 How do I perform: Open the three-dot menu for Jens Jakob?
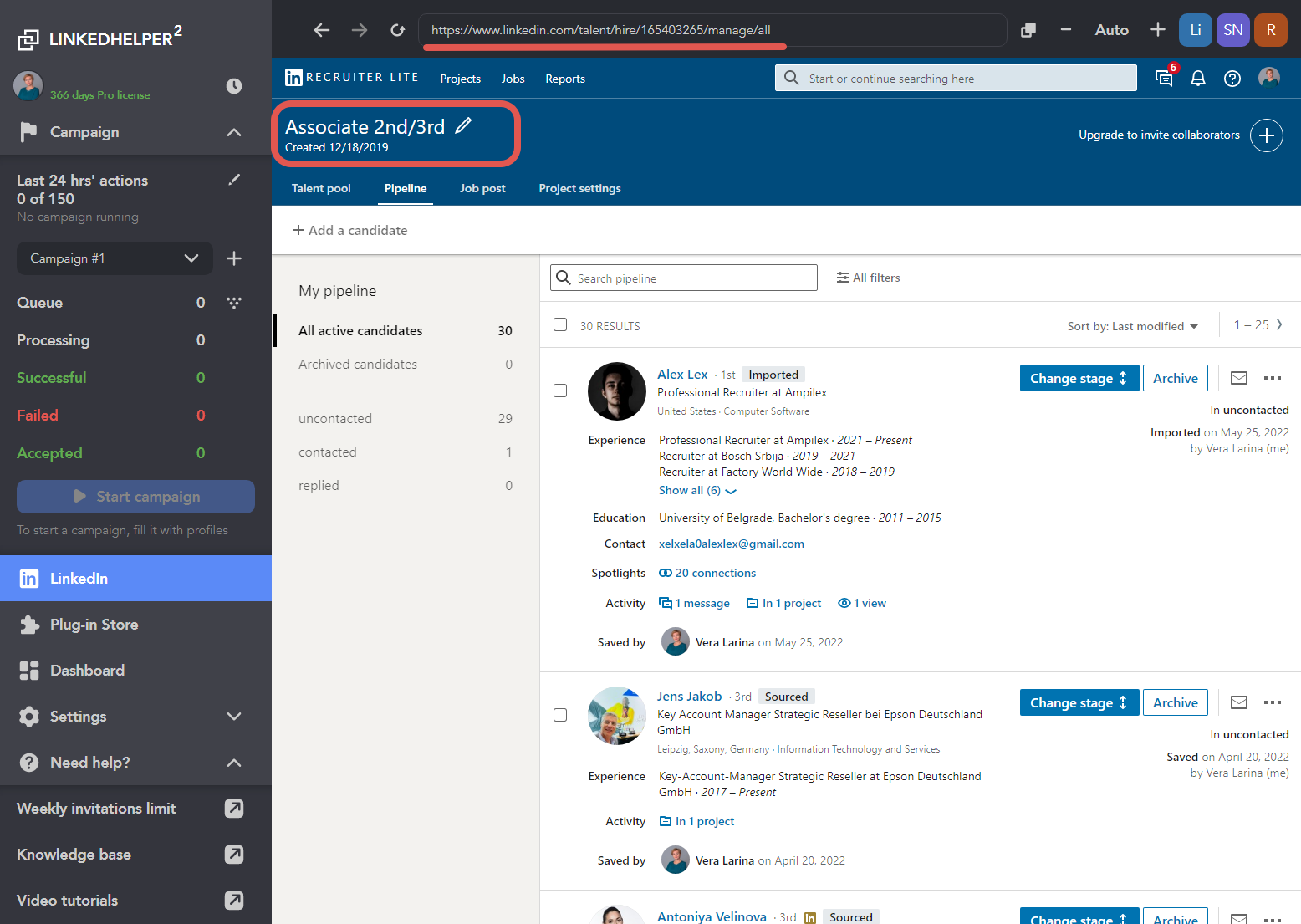coord(1273,702)
